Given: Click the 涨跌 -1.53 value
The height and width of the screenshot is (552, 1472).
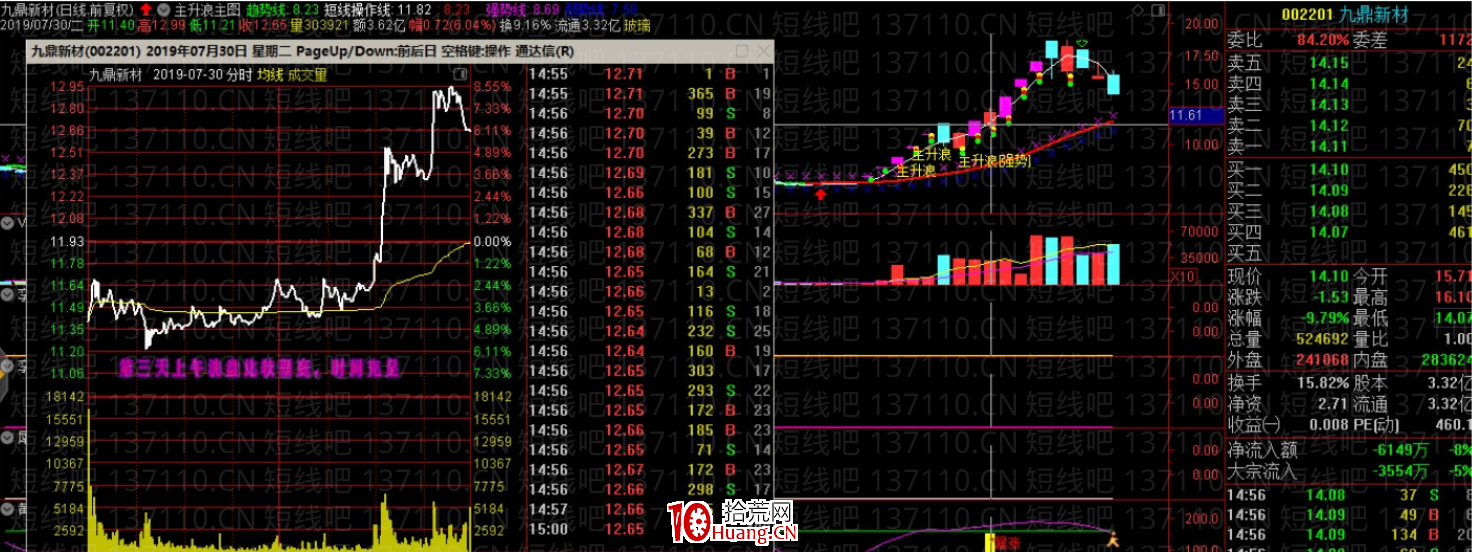Looking at the screenshot, I should point(1329,298).
